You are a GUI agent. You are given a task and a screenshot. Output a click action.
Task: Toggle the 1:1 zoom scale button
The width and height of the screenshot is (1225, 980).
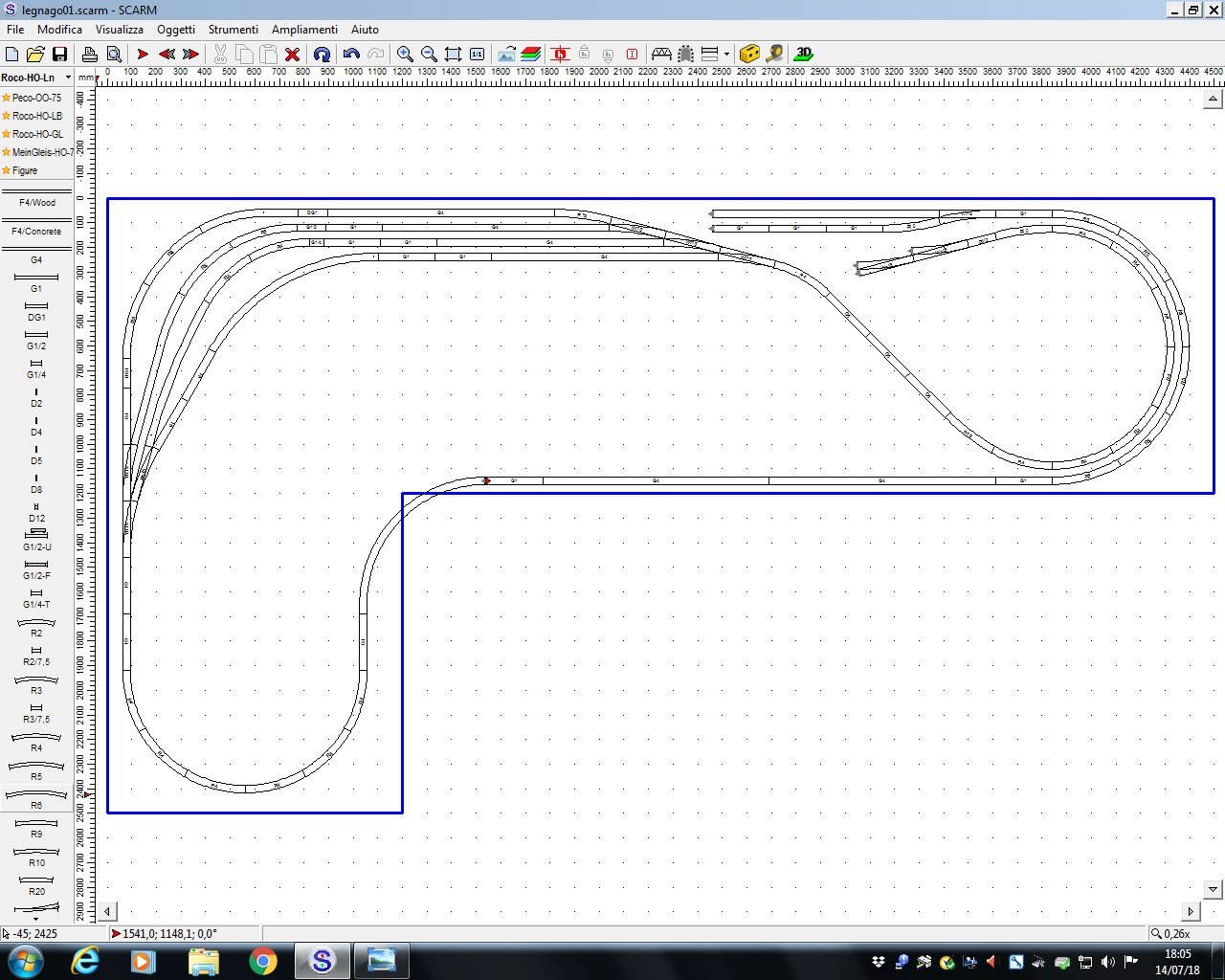point(477,55)
